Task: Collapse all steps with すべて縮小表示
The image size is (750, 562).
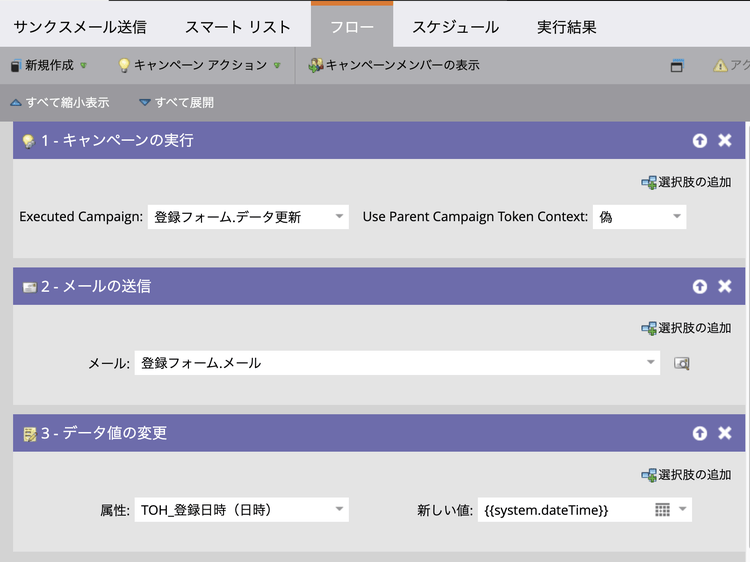Action: point(59,102)
